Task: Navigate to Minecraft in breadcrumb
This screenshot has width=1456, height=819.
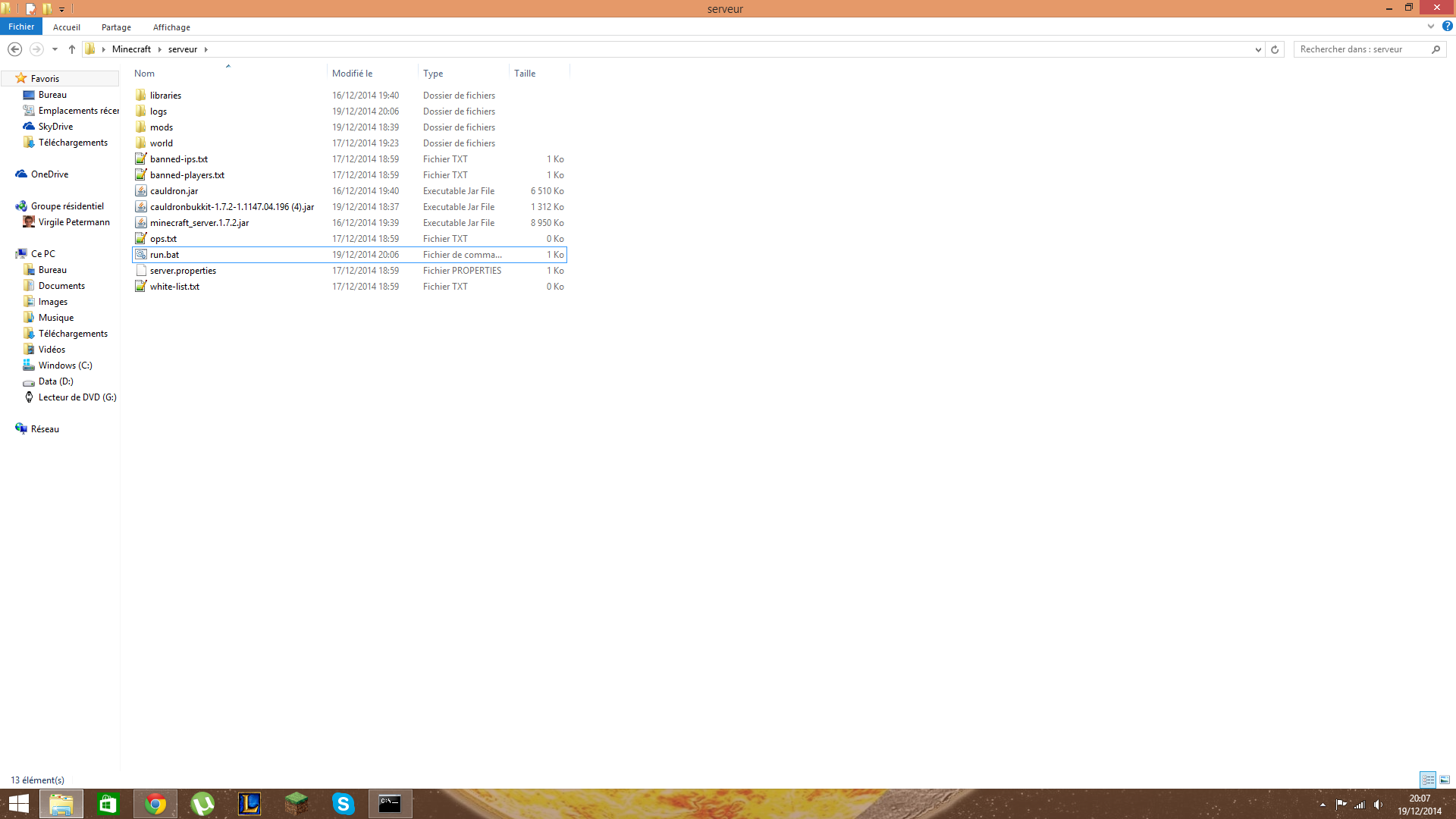Action: click(131, 49)
